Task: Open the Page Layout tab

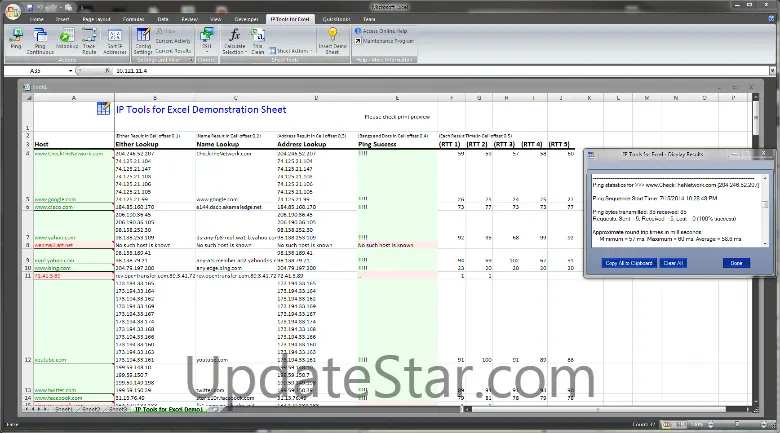Action: pyautogui.click(x=97, y=19)
